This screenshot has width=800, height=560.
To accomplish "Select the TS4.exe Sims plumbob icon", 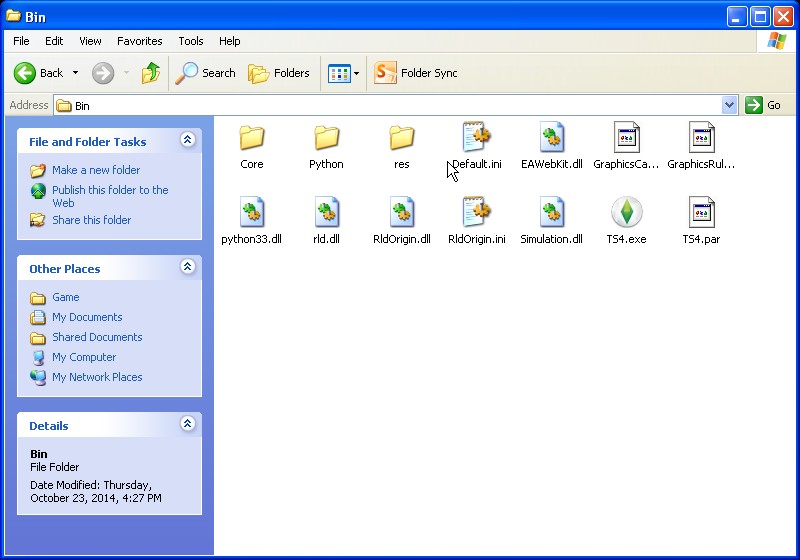I will (627, 212).
